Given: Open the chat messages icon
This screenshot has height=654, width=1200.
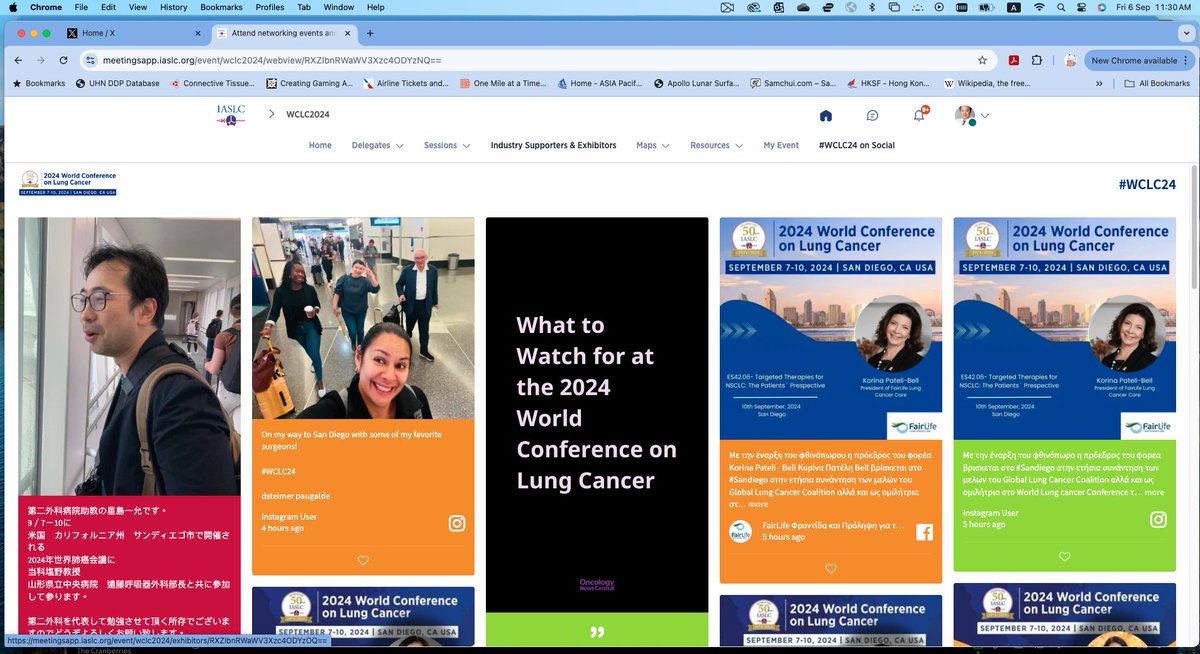Looking at the screenshot, I should 872,115.
